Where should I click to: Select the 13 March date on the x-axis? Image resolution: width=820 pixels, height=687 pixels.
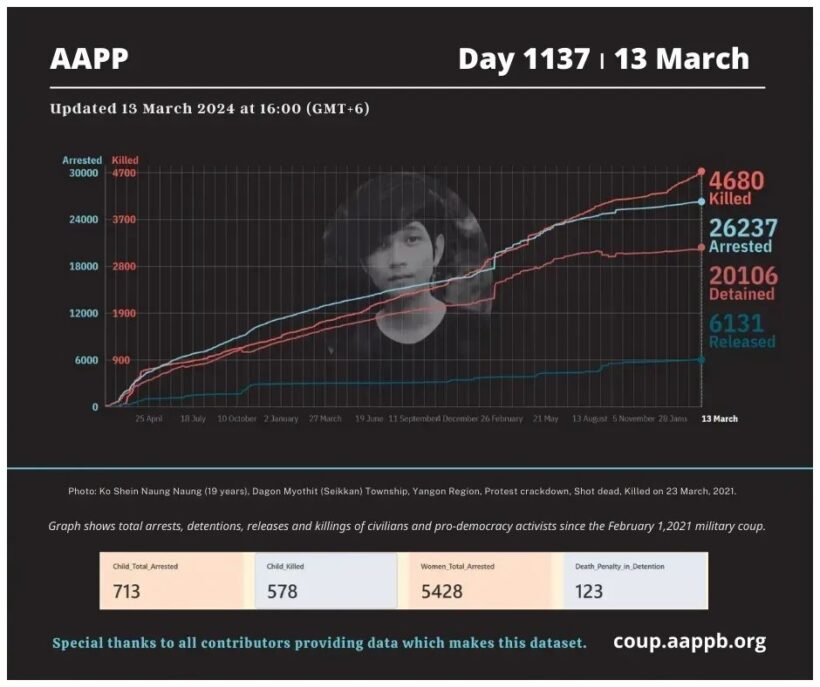click(720, 419)
